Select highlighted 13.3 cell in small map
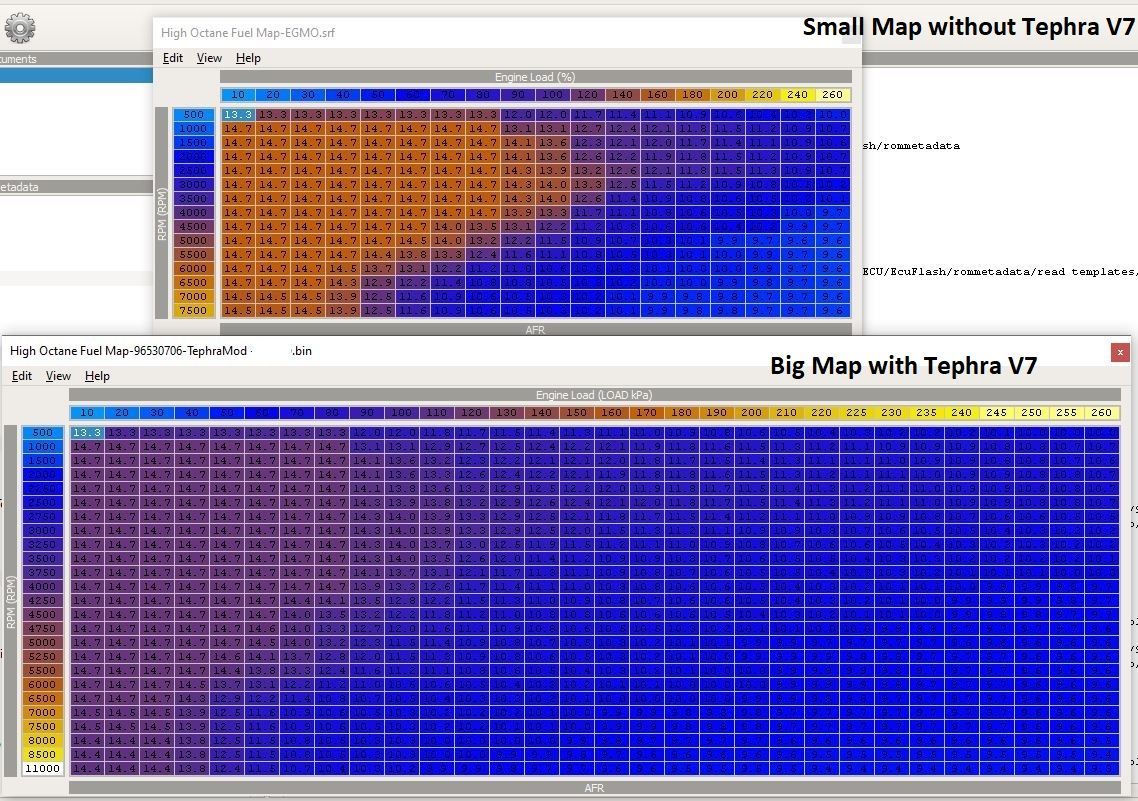The image size is (1138, 801). click(x=238, y=115)
